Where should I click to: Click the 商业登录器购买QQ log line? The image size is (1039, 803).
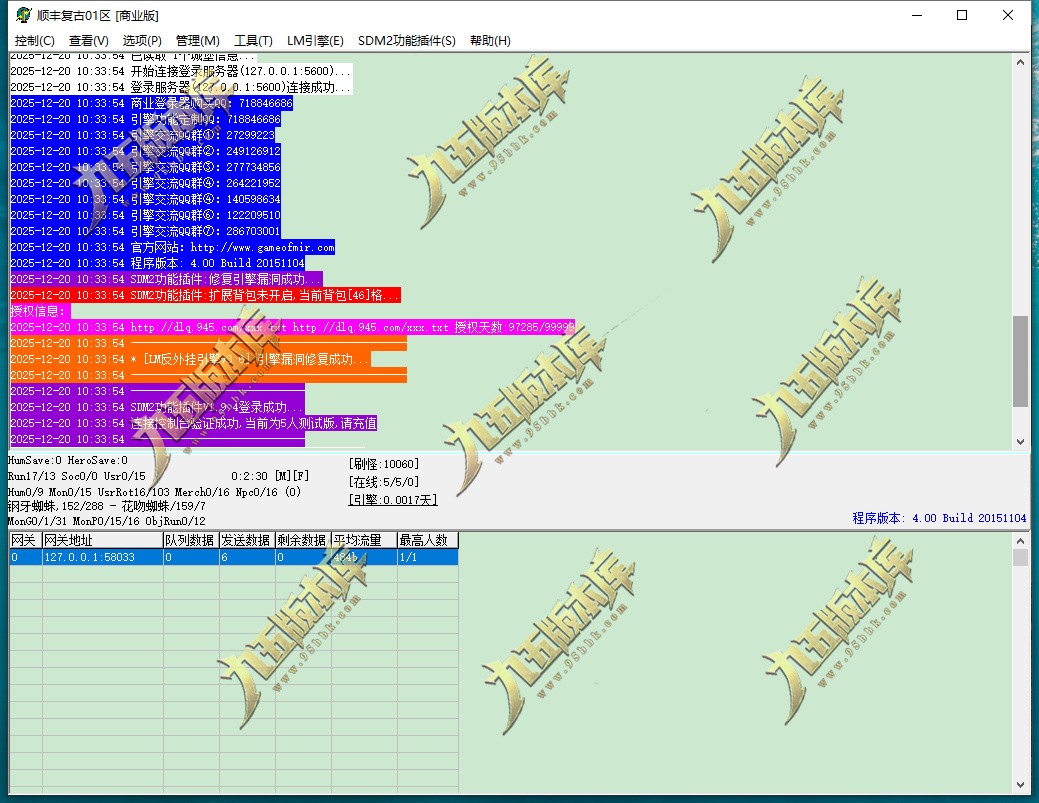click(x=151, y=103)
